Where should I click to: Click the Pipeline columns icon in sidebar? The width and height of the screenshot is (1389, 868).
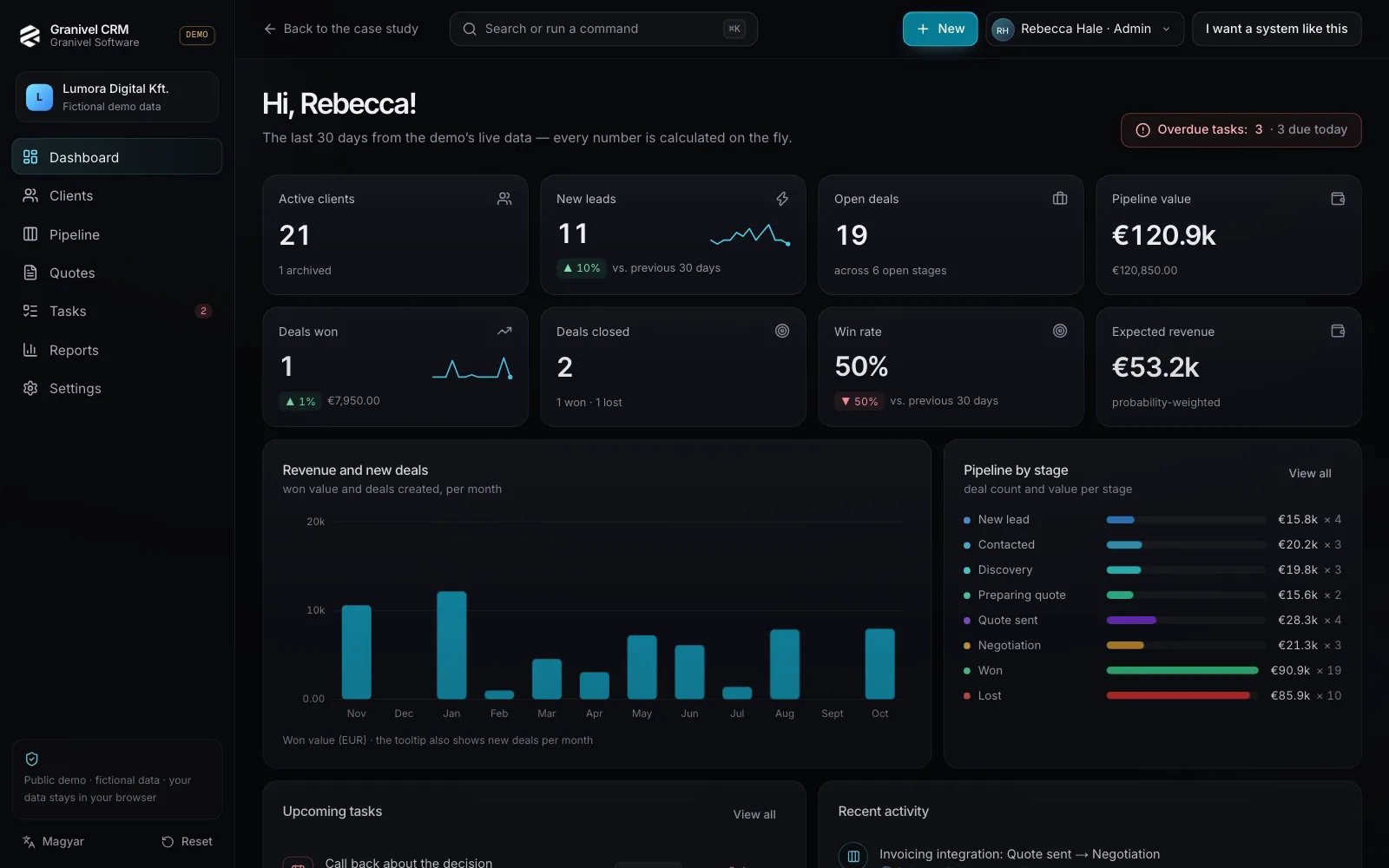pyautogui.click(x=30, y=234)
